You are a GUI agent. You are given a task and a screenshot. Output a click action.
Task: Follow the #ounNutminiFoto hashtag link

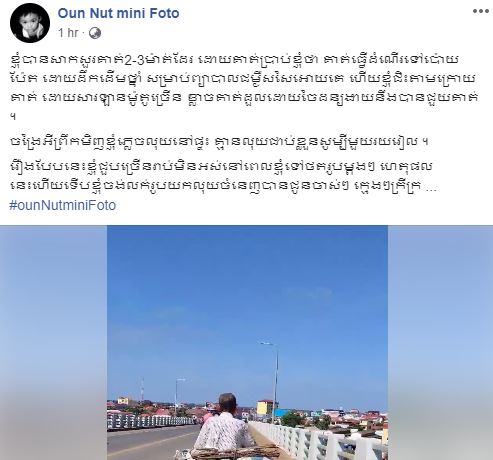[x=63, y=205]
